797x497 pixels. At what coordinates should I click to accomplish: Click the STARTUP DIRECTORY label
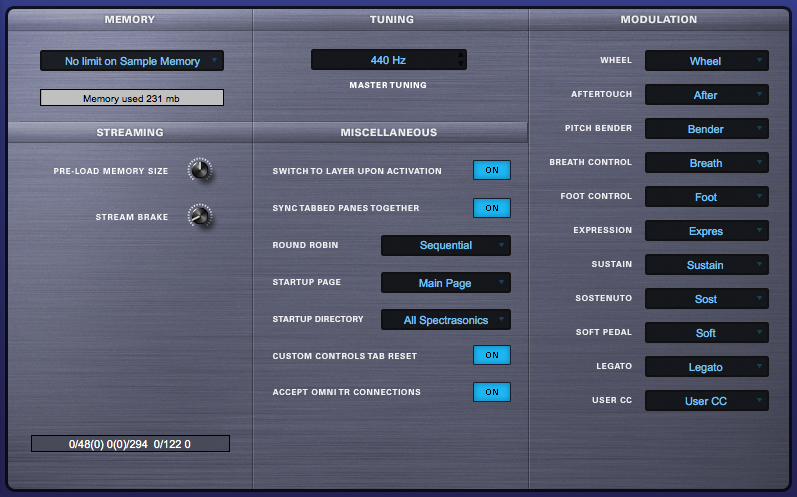pyautogui.click(x=318, y=319)
